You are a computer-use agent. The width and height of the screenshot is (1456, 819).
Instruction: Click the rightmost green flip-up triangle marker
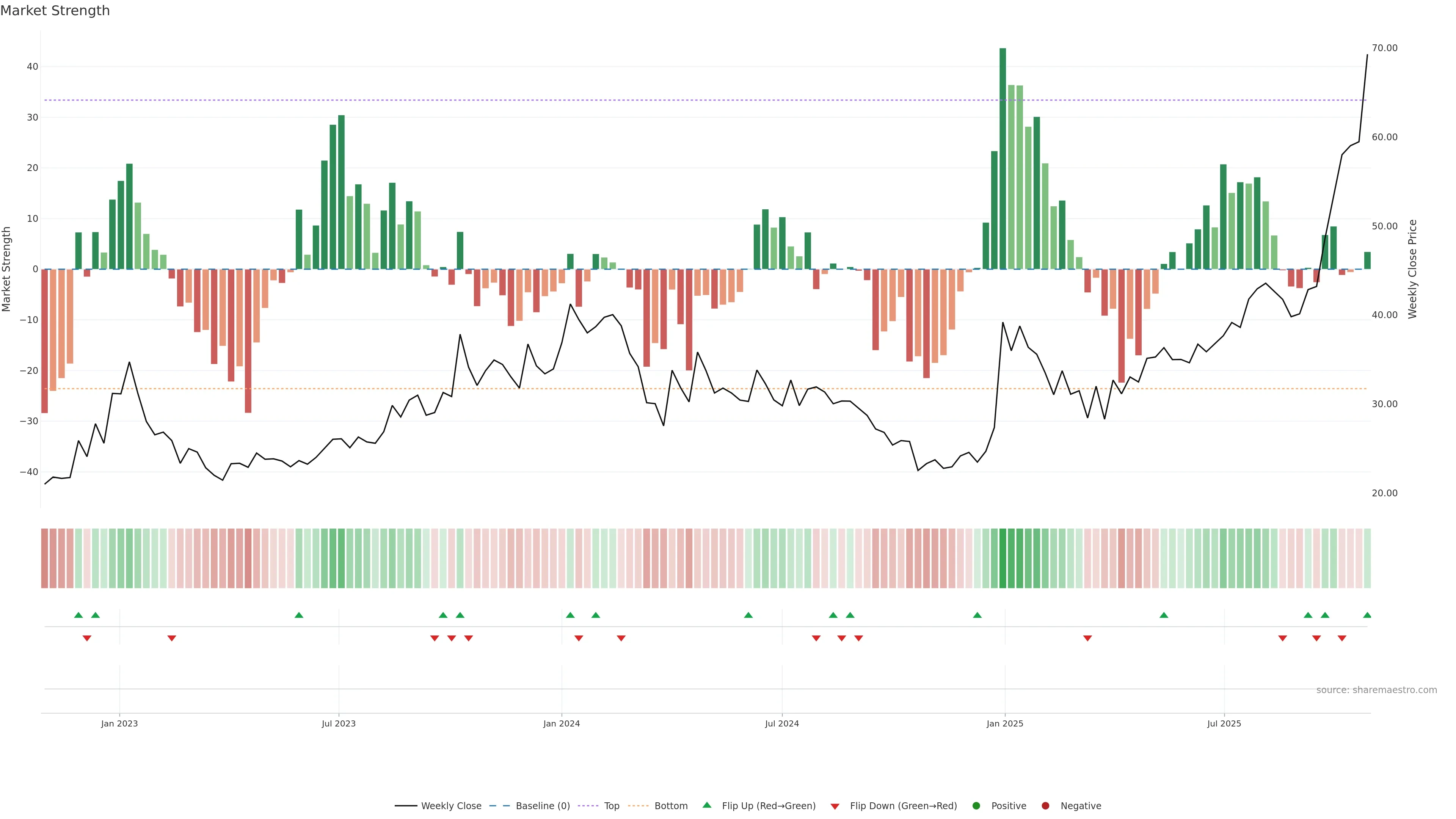point(1367,615)
